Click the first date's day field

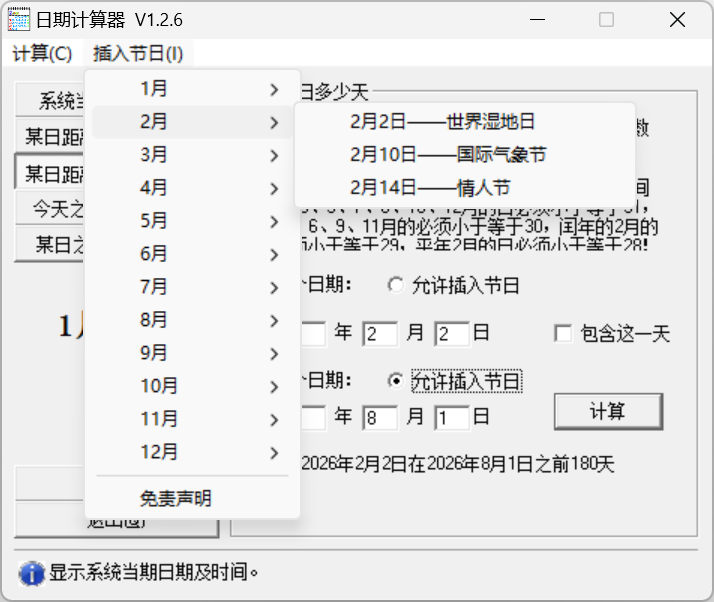451,333
